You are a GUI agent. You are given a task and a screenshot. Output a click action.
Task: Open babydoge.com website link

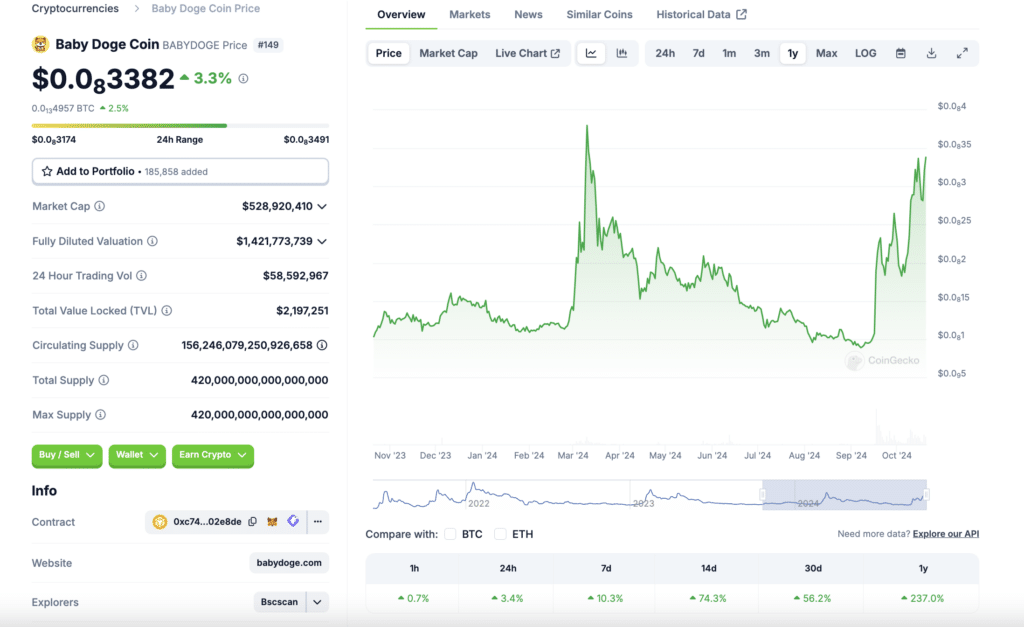(289, 562)
